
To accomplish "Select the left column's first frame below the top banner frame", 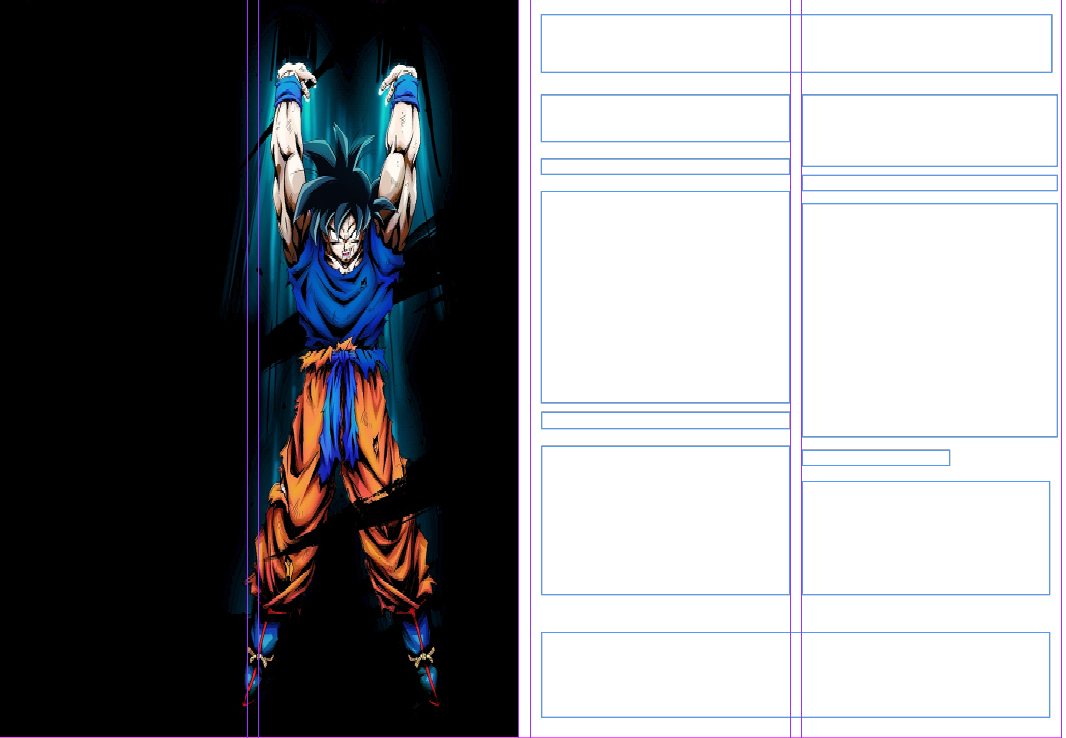I will pos(666,118).
